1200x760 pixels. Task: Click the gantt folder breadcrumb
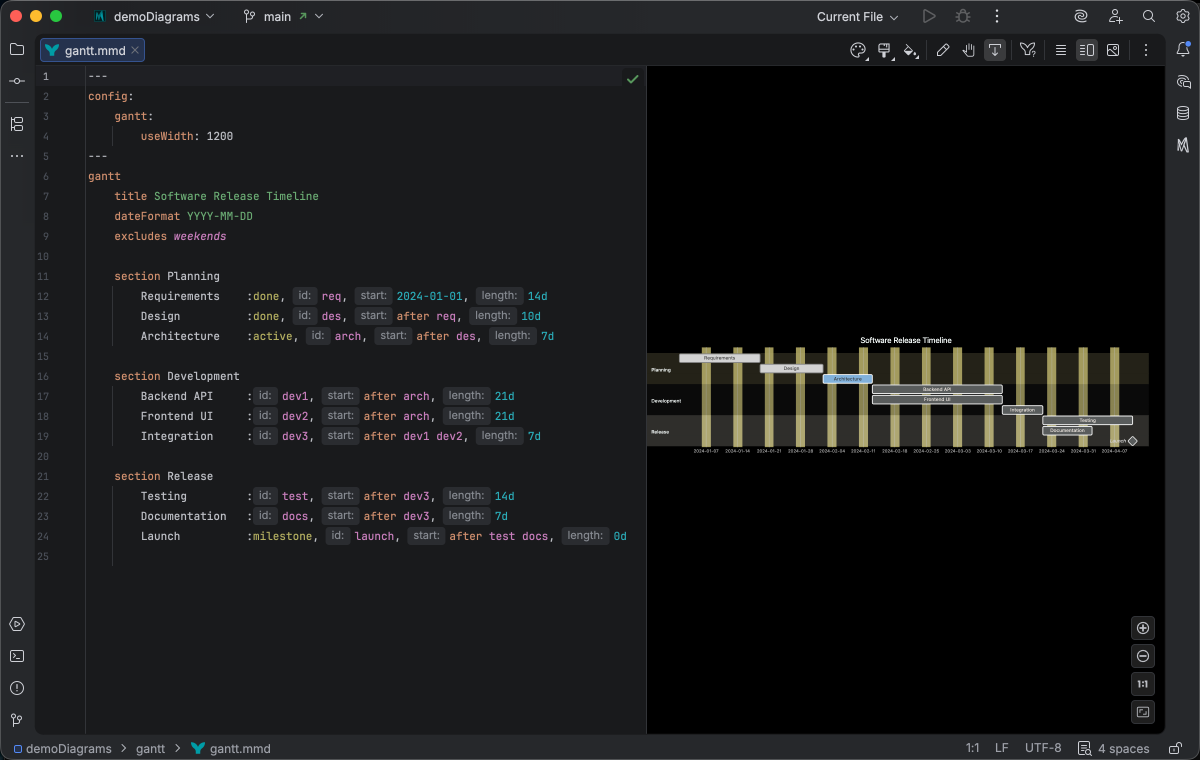click(x=150, y=748)
